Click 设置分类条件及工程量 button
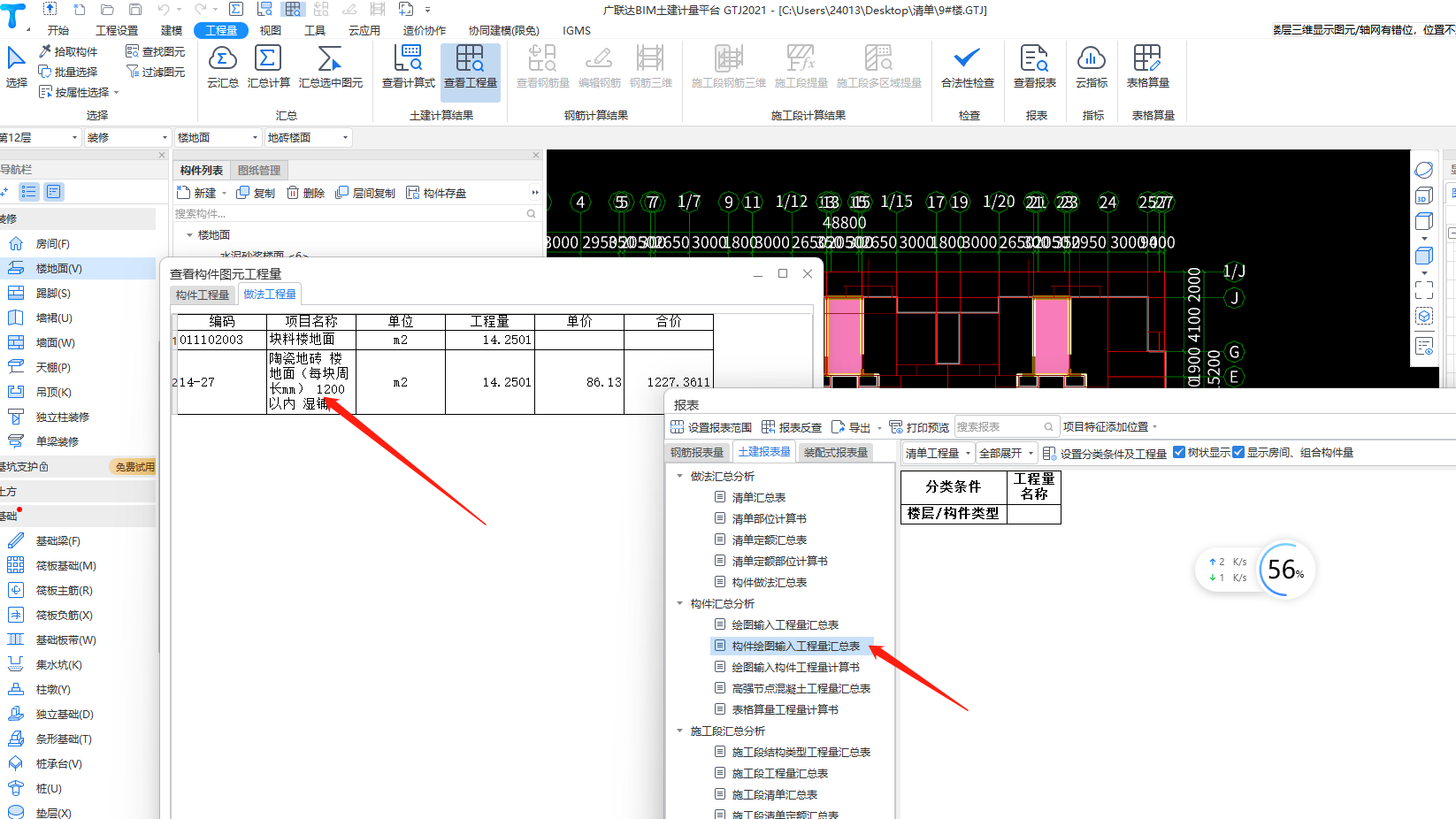The image size is (1456, 819). point(1105,453)
